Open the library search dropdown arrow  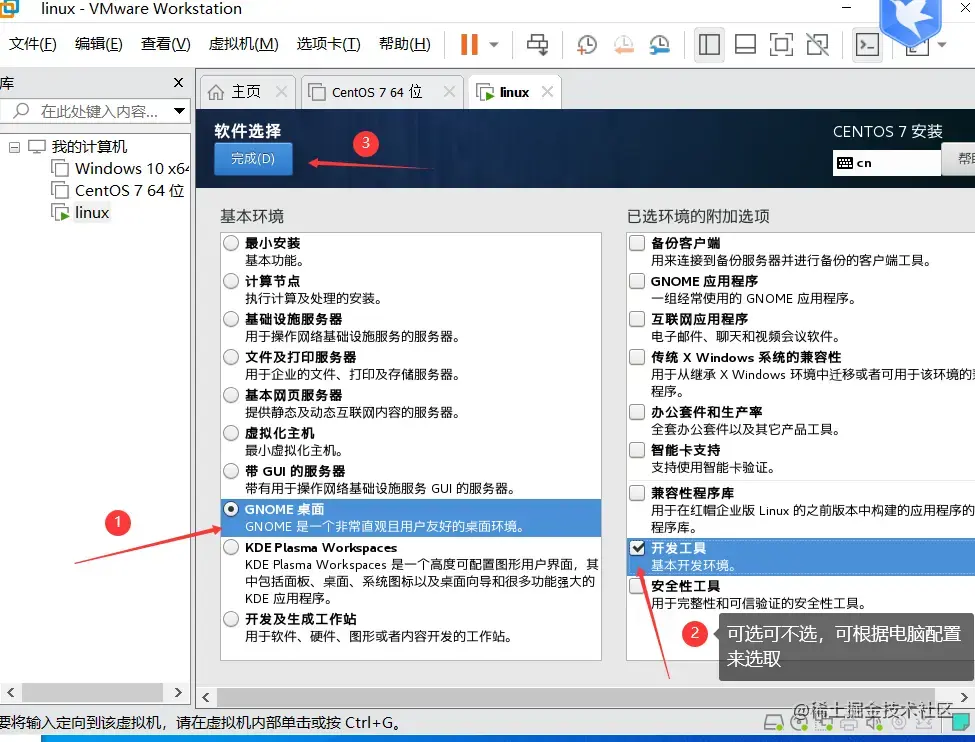click(x=179, y=111)
